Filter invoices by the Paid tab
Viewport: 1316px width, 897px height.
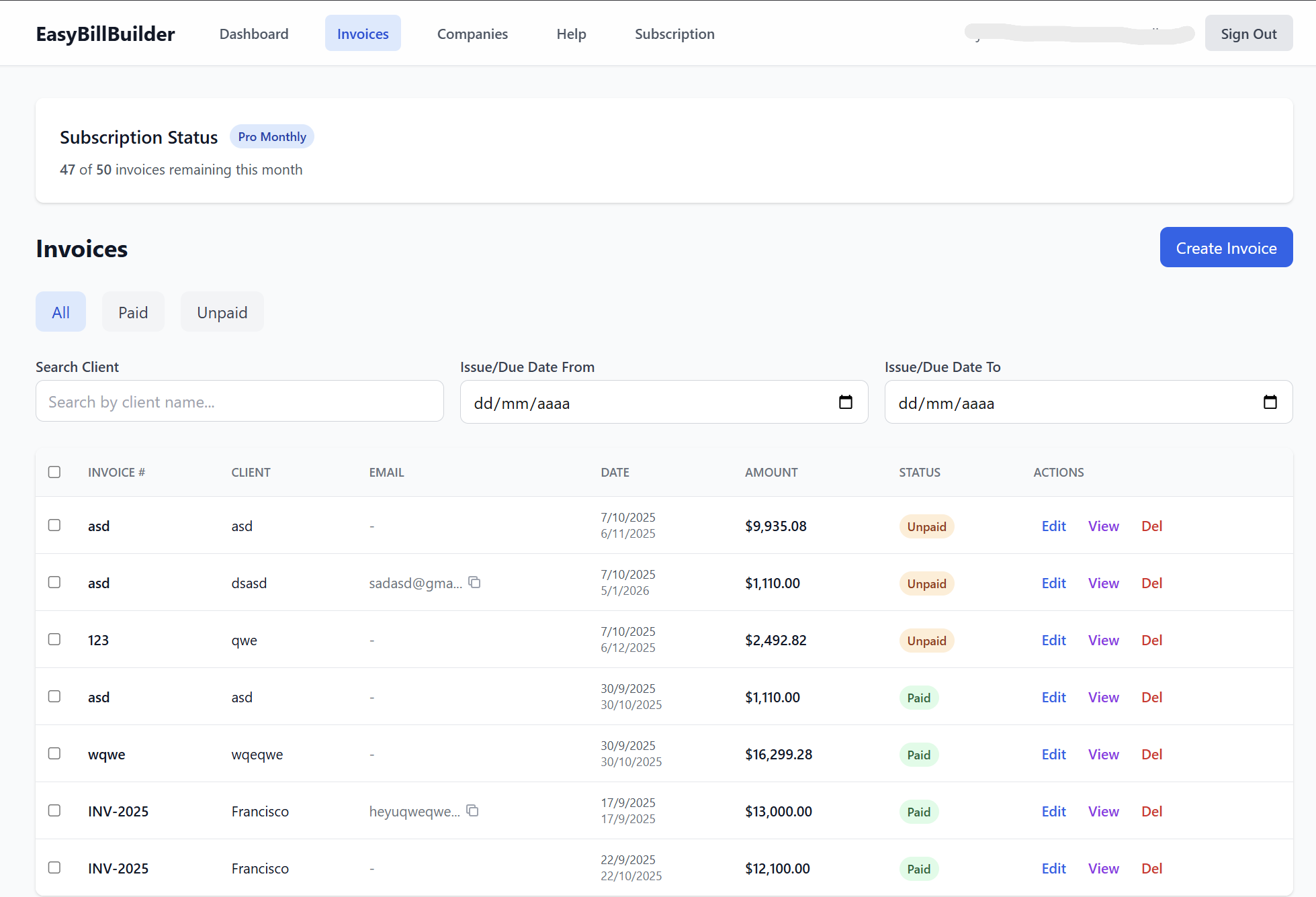[133, 312]
